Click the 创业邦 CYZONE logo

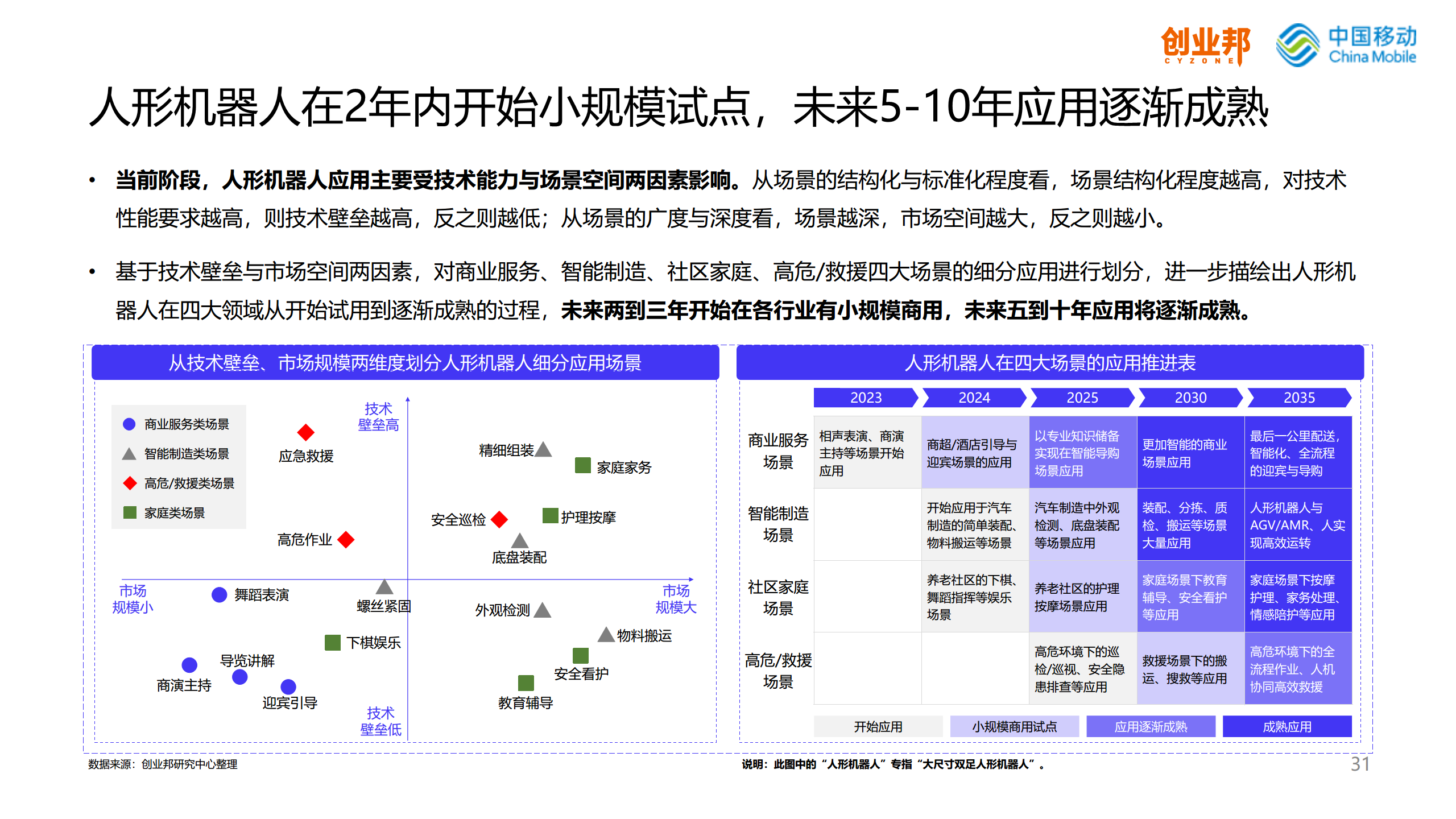pyautogui.click(x=1205, y=46)
